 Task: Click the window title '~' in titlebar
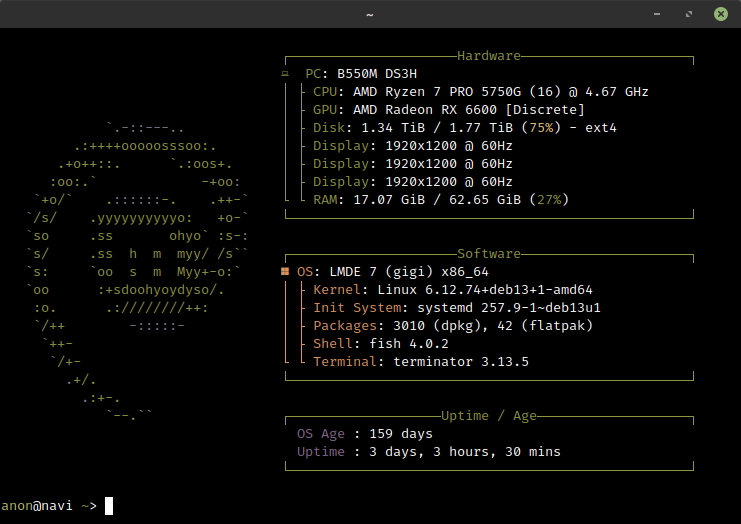click(x=370, y=15)
